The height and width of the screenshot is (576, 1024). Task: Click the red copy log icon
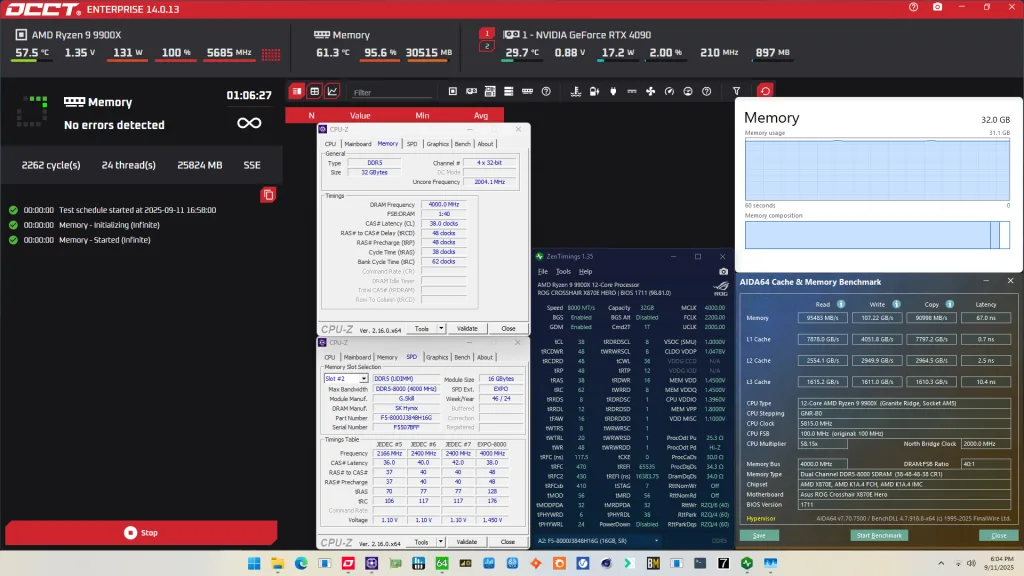[x=268, y=195]
